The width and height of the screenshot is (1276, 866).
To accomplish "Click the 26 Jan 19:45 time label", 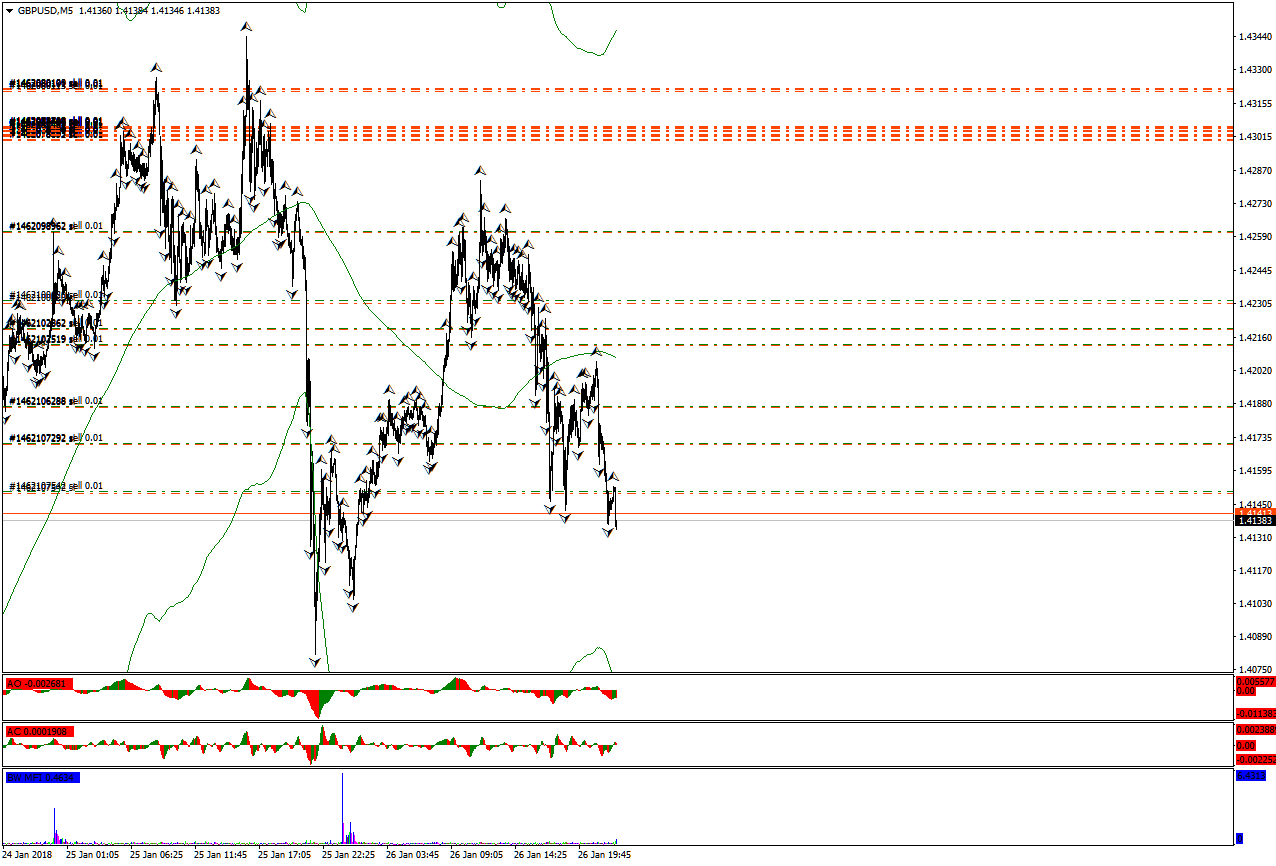I will [604, 855].
